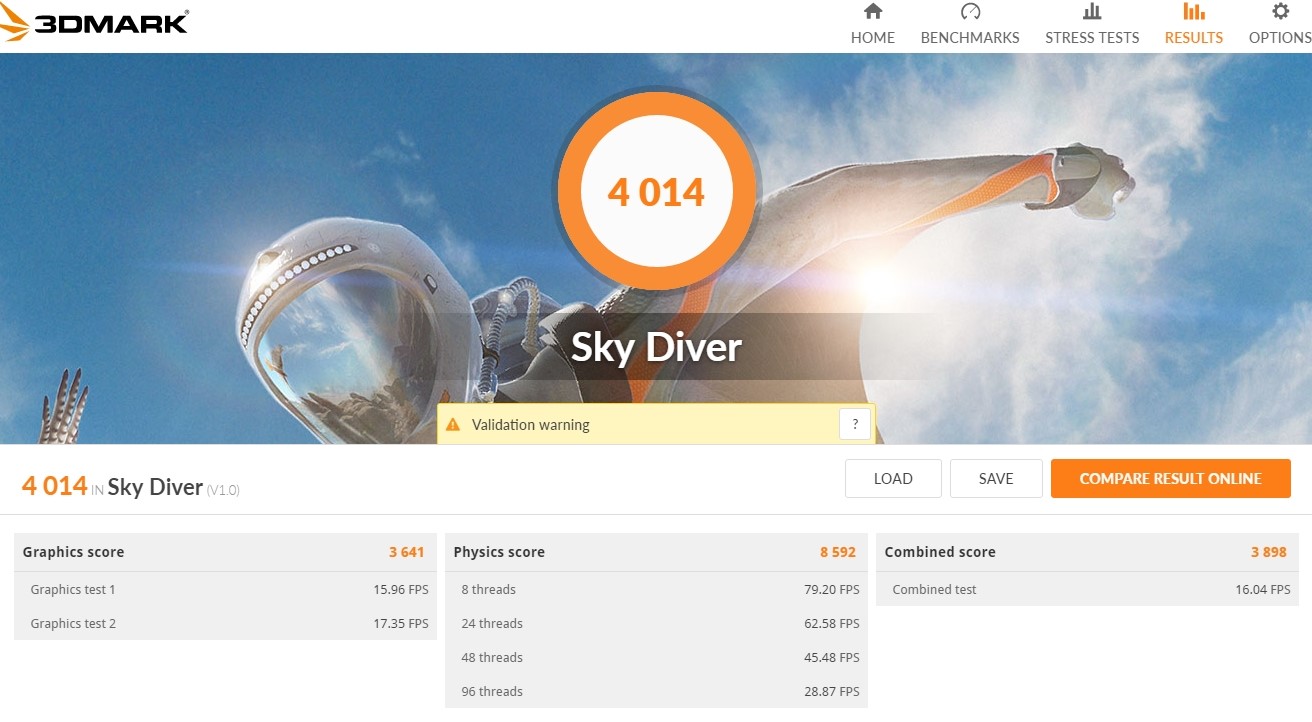
Task: Switch to the BENCHMARKS tab
Action: tap(970, 37)
